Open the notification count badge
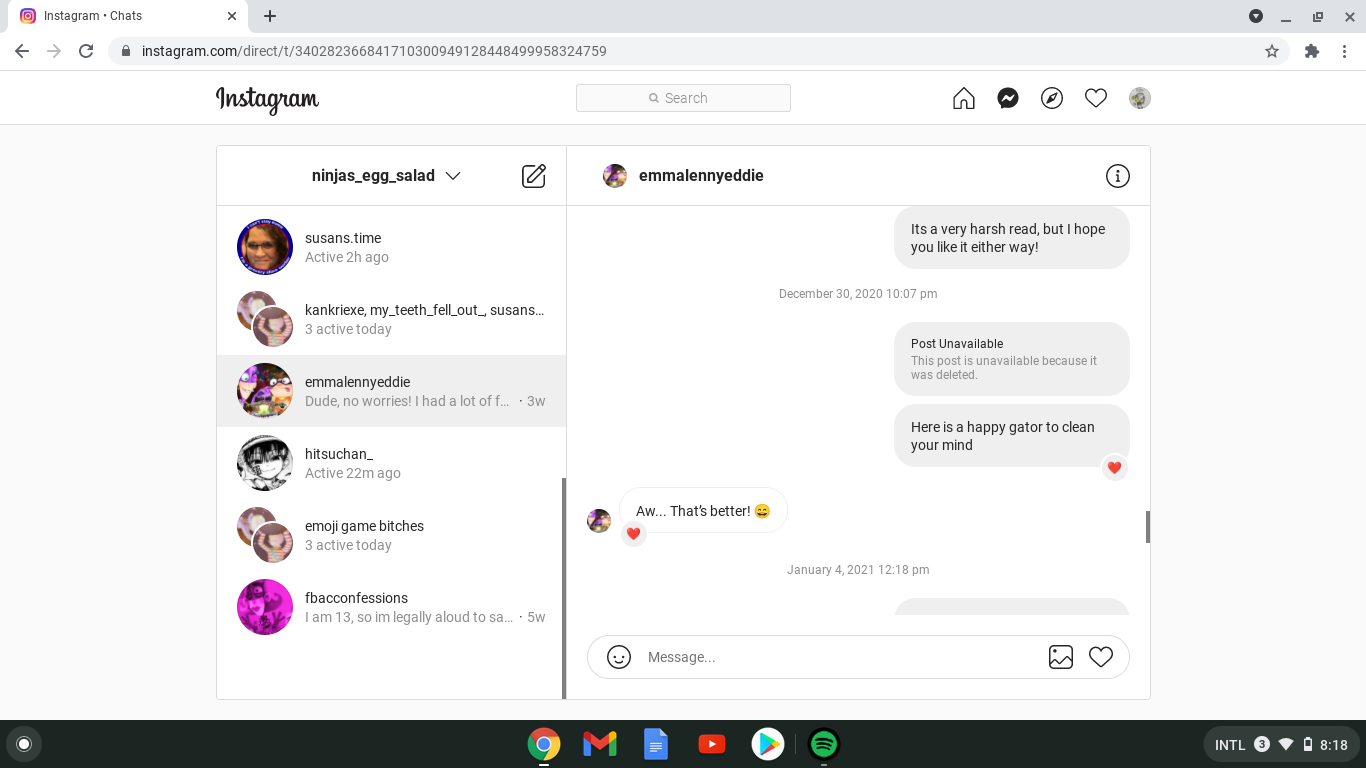 (x=1262, y=744)
